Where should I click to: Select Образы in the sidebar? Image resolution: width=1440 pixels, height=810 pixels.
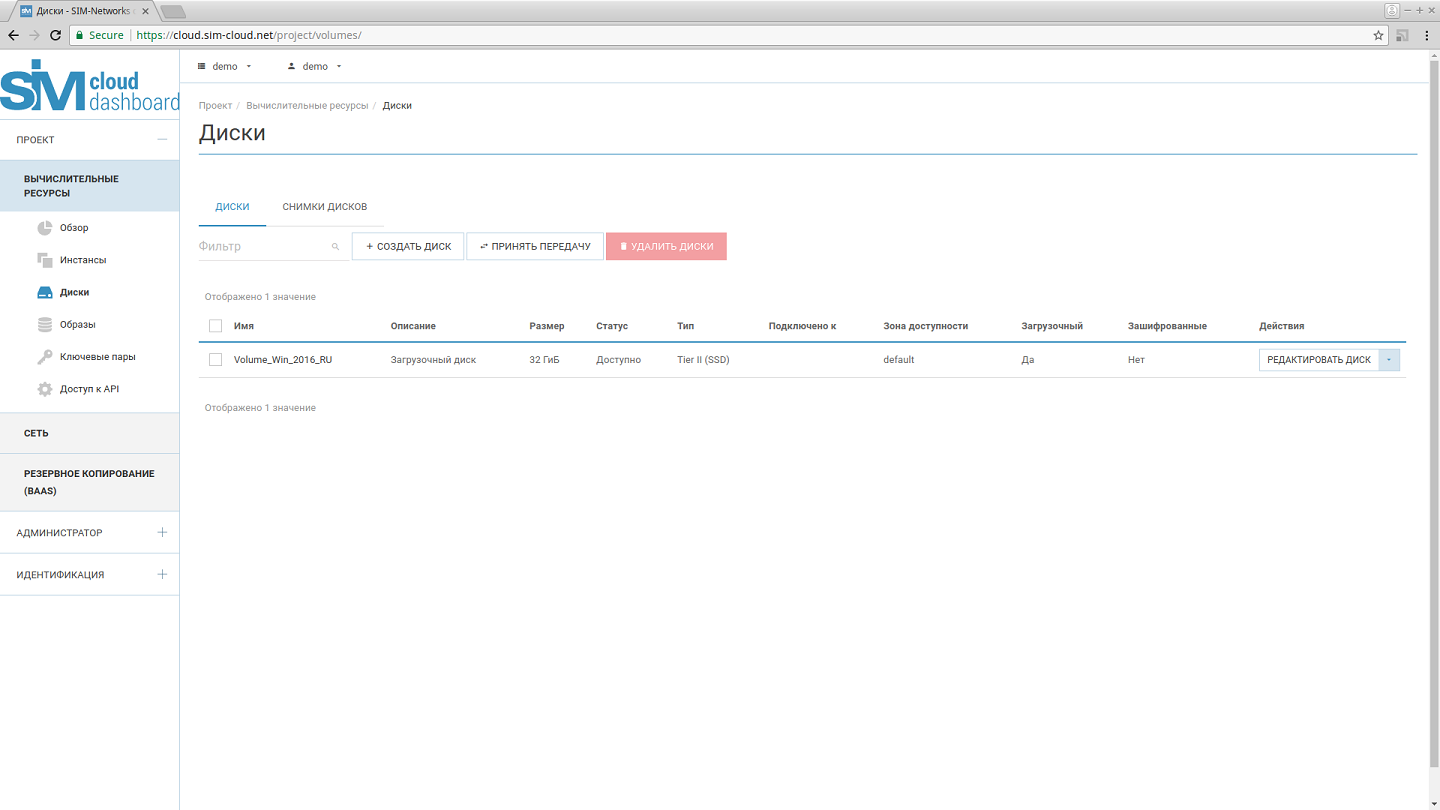(x=78, y=325)
